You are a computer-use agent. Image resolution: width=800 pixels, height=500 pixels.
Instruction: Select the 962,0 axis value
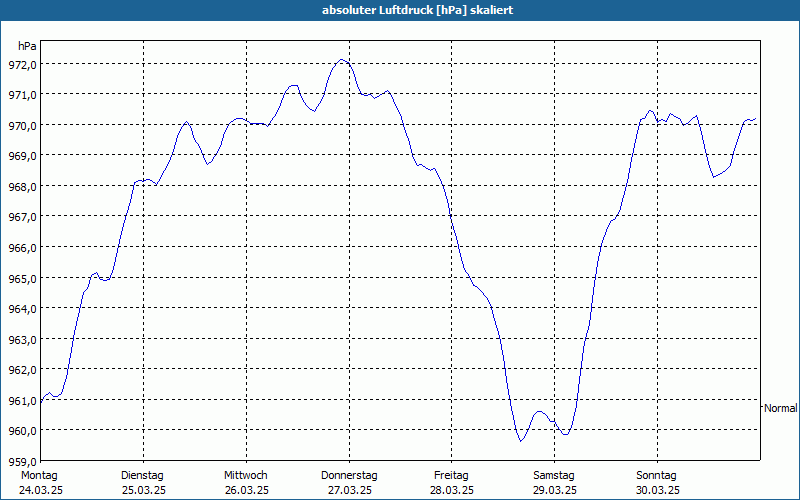point(23,369)
